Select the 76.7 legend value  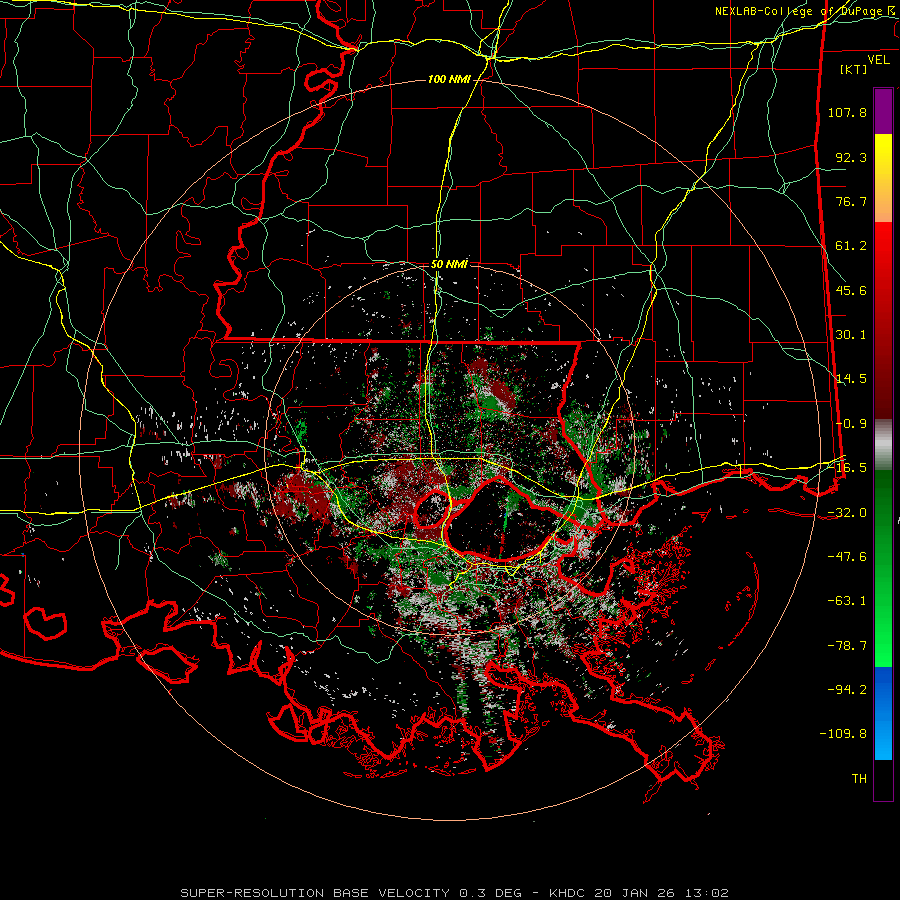point(851,201)
